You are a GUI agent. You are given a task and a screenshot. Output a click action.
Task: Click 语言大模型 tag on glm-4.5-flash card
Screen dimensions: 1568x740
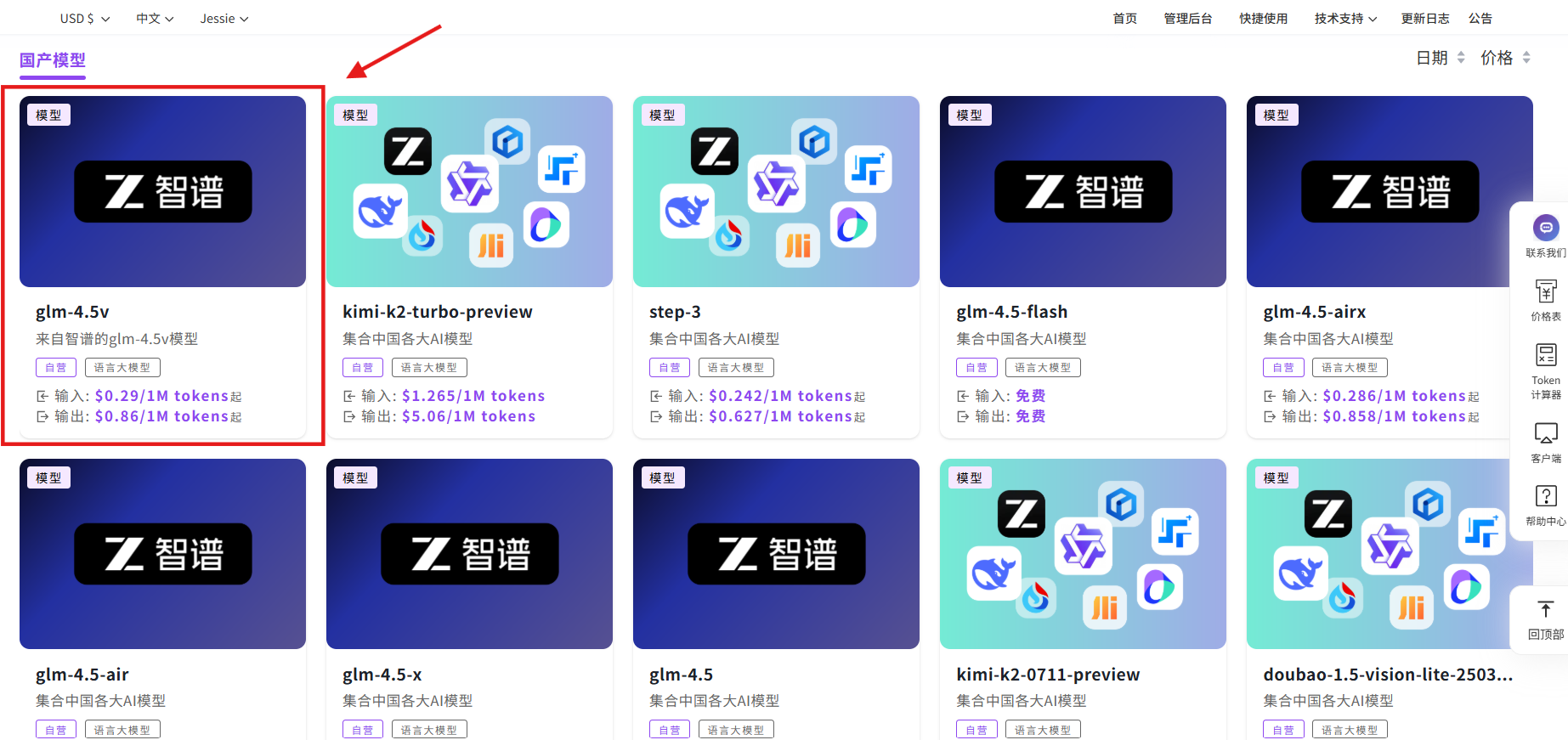1043,368
